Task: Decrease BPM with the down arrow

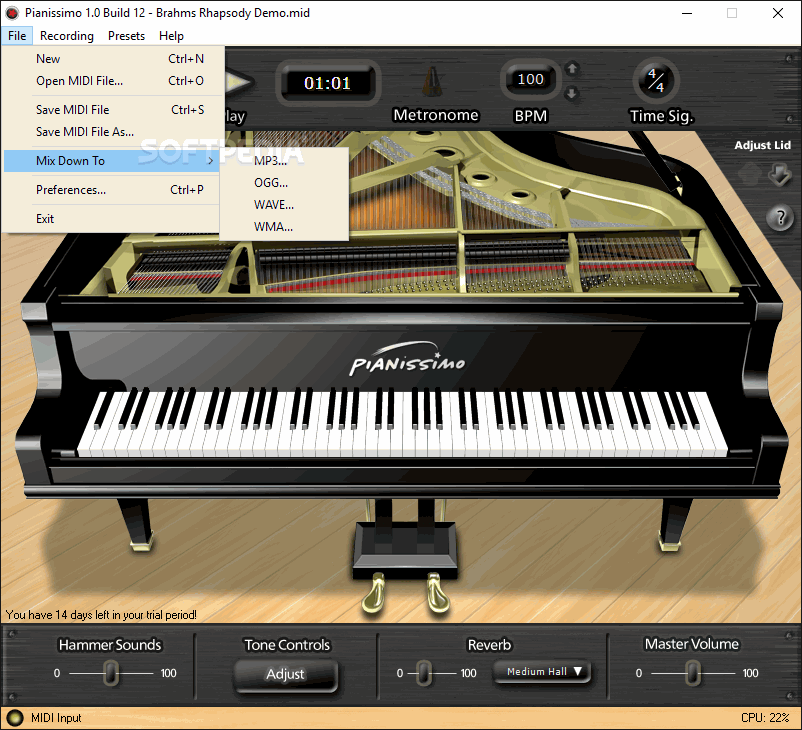Action: (572, 93)
